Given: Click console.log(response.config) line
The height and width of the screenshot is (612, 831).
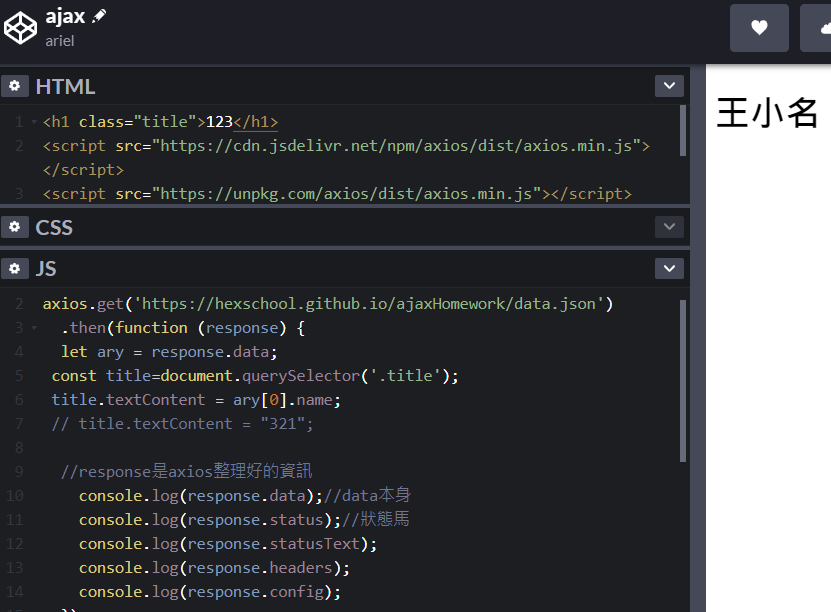Looking at the screenshot, I should point(210,592).
